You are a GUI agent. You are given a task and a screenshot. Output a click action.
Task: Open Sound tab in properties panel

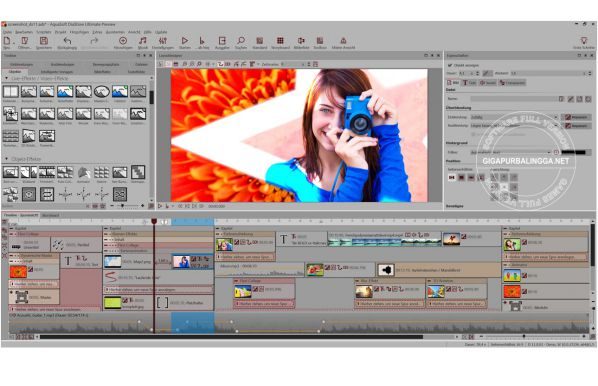click(x=488, y=83)
